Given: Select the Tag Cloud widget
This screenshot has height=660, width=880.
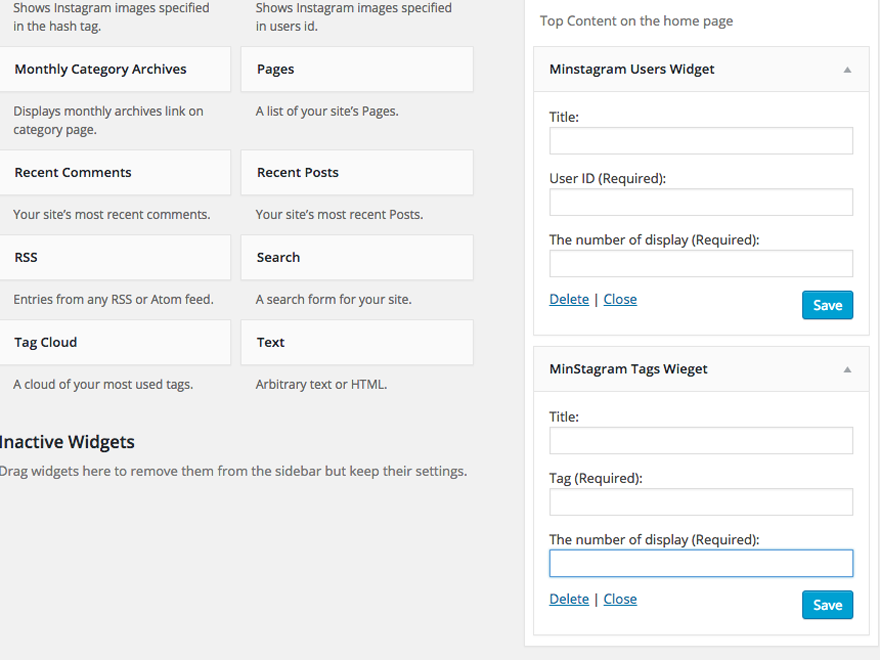Looking at the screenshot, I should tap(114, 342).
